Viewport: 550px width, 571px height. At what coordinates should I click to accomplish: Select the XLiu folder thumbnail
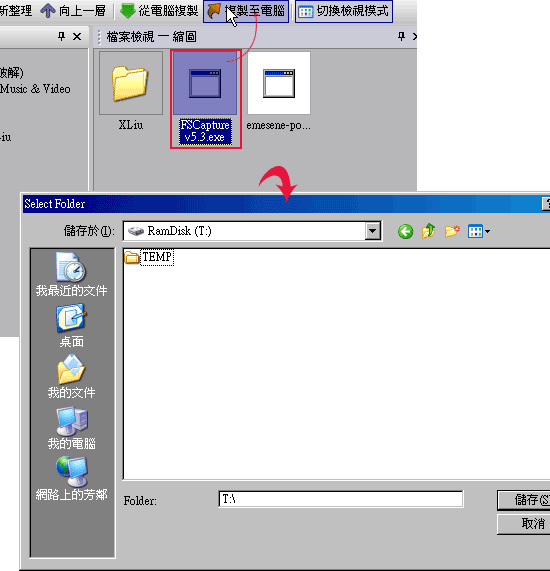pos(131,91)
